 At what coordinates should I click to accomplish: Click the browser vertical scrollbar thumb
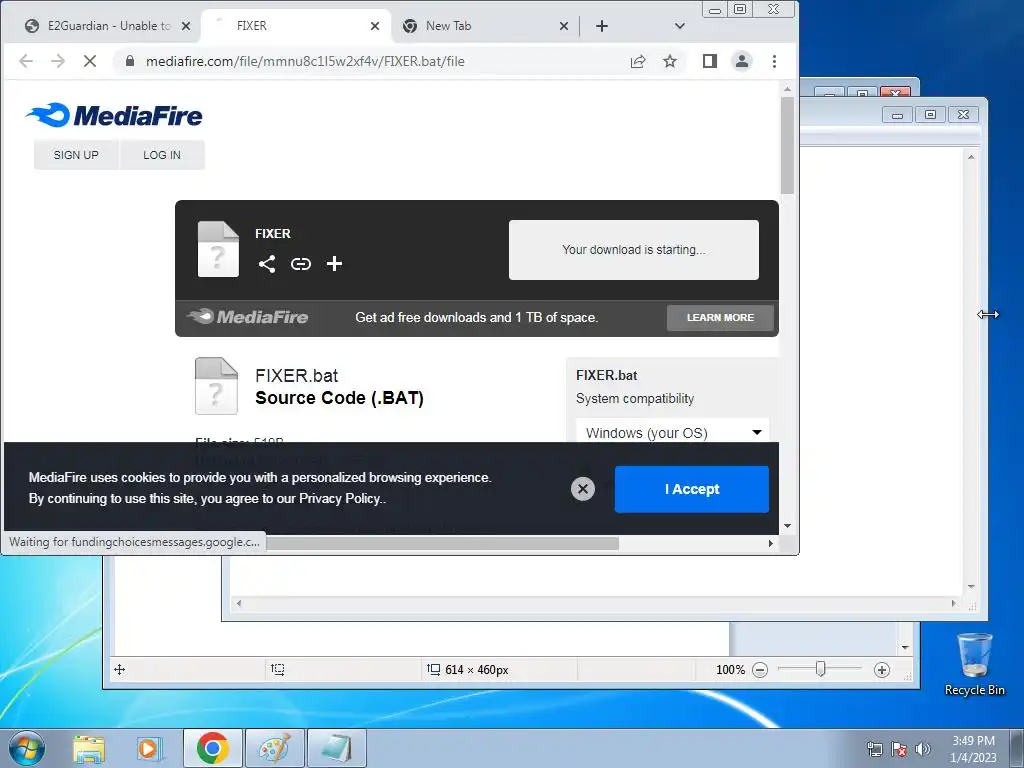coord(788,145)
